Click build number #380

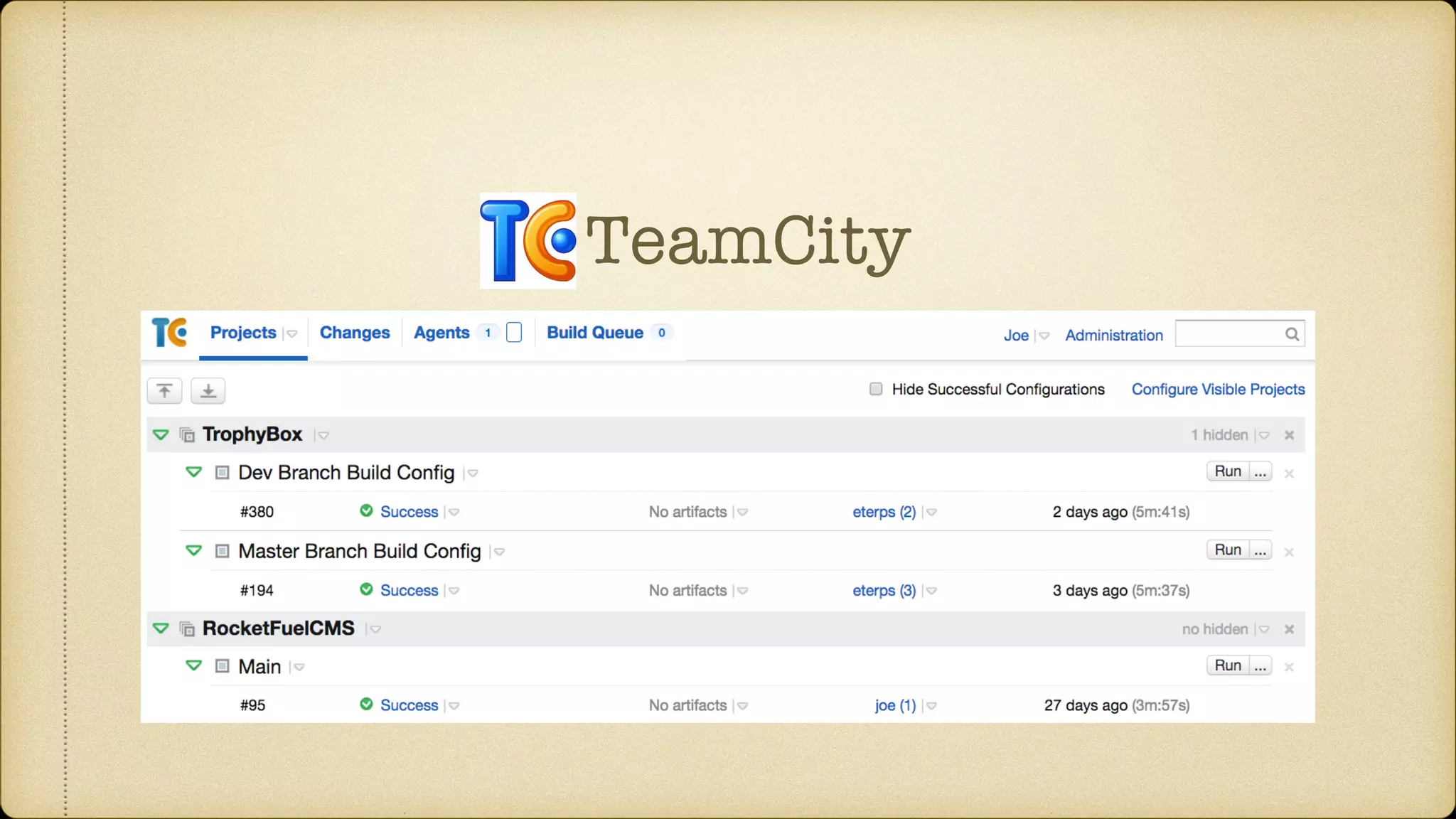pyautogui.click(x=257, y=512)
